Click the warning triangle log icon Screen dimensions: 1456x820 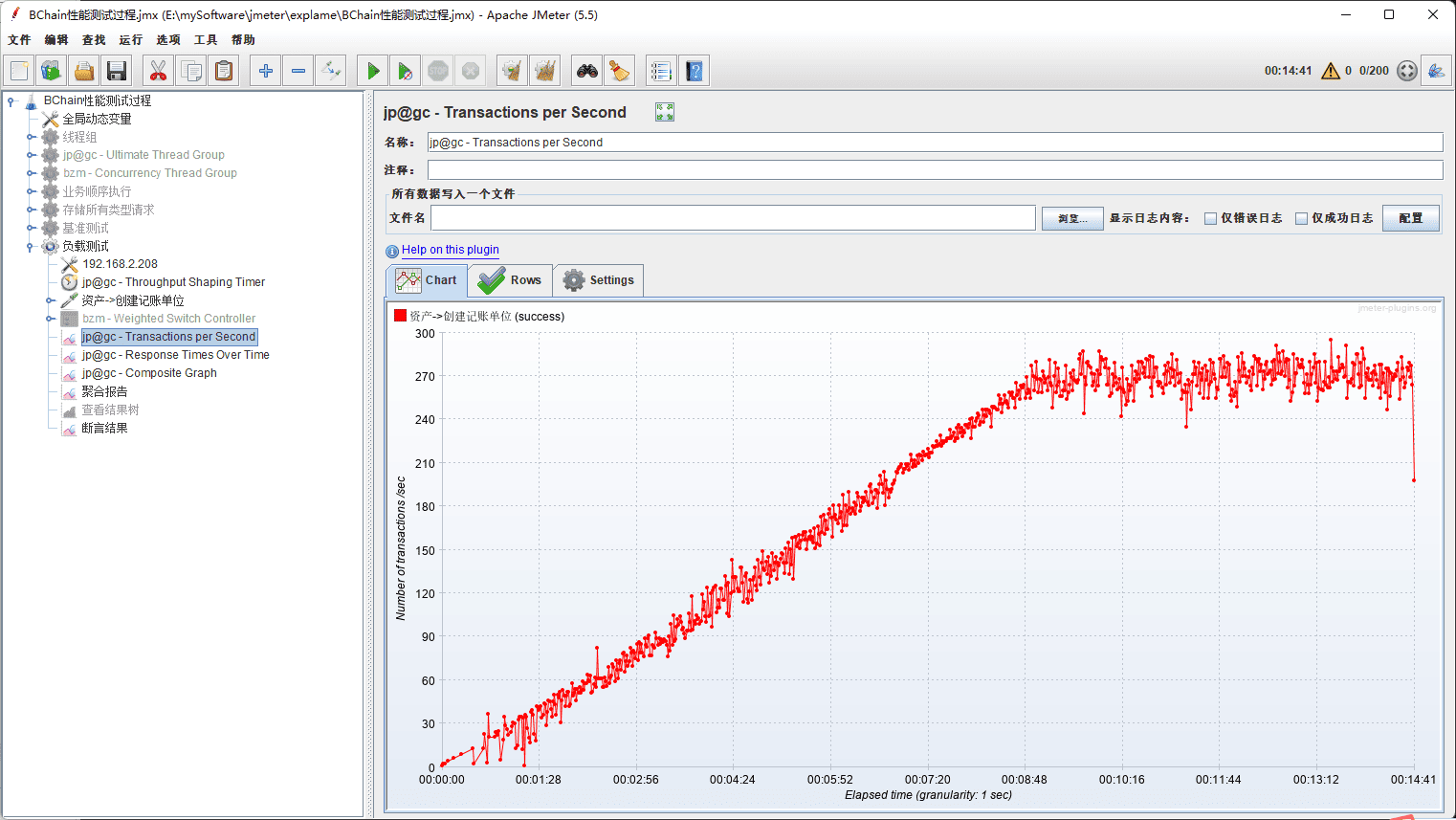(x=1330, y=71)
